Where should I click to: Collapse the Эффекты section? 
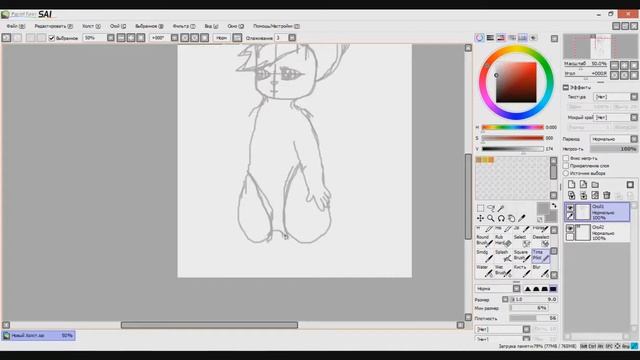pos(566,87)
